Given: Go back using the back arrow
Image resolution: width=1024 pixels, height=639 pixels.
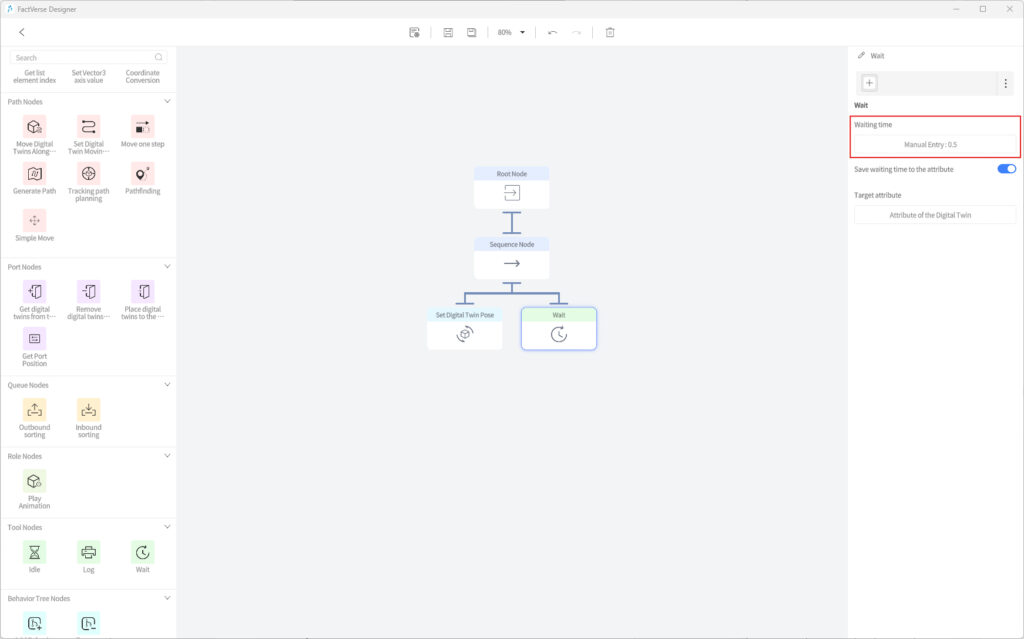Looking at the screenshot, I should (x=22, y=32).
